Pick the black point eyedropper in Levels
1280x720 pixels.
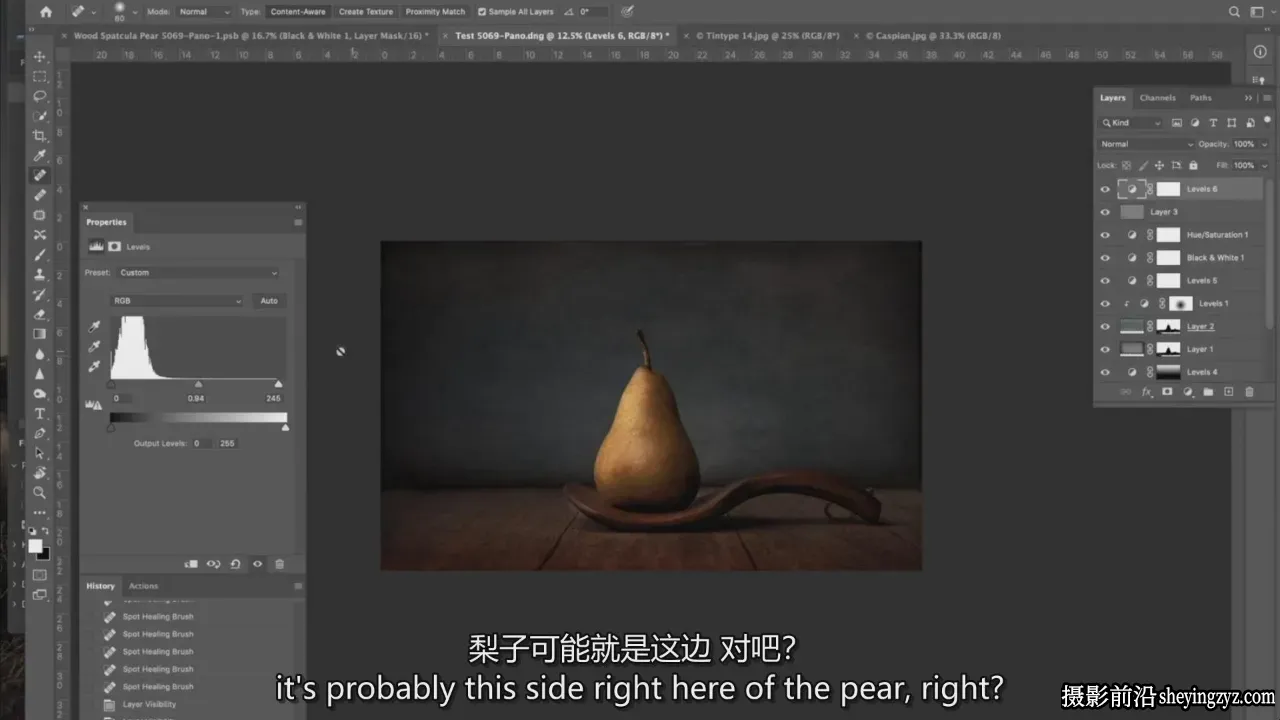click(95, 327)
